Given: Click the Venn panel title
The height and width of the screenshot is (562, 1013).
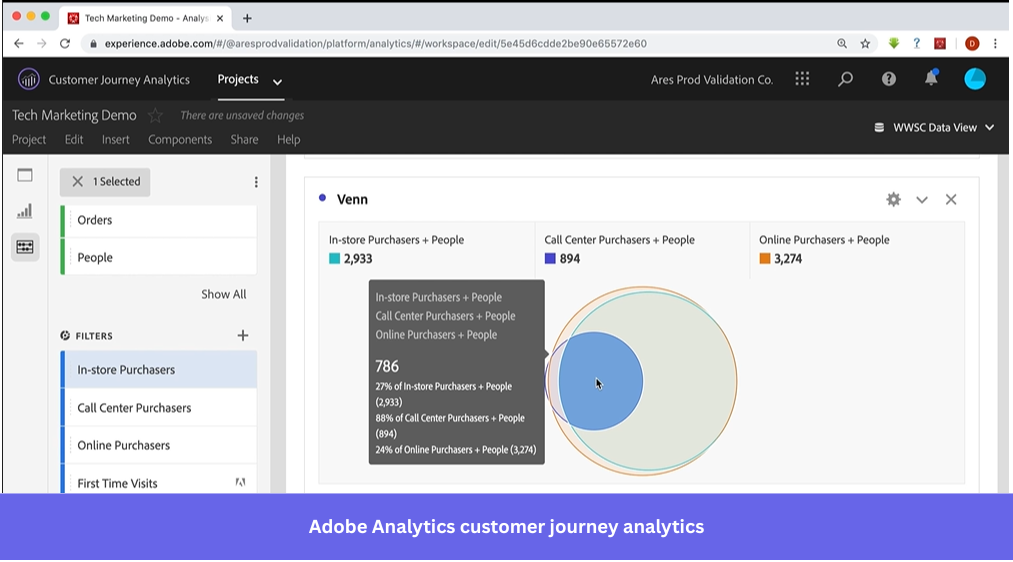Looking at the screenshot, I should [x=352, y=200].
